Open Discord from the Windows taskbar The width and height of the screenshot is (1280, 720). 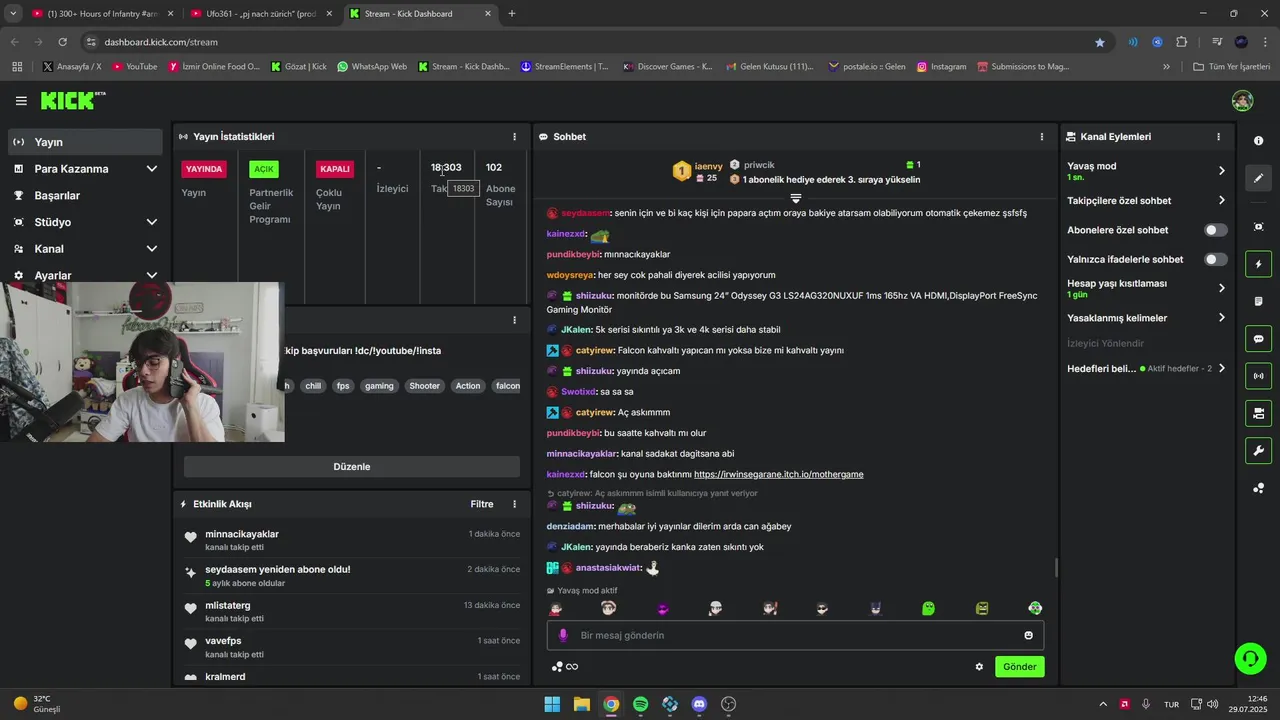tap(699, 704)
